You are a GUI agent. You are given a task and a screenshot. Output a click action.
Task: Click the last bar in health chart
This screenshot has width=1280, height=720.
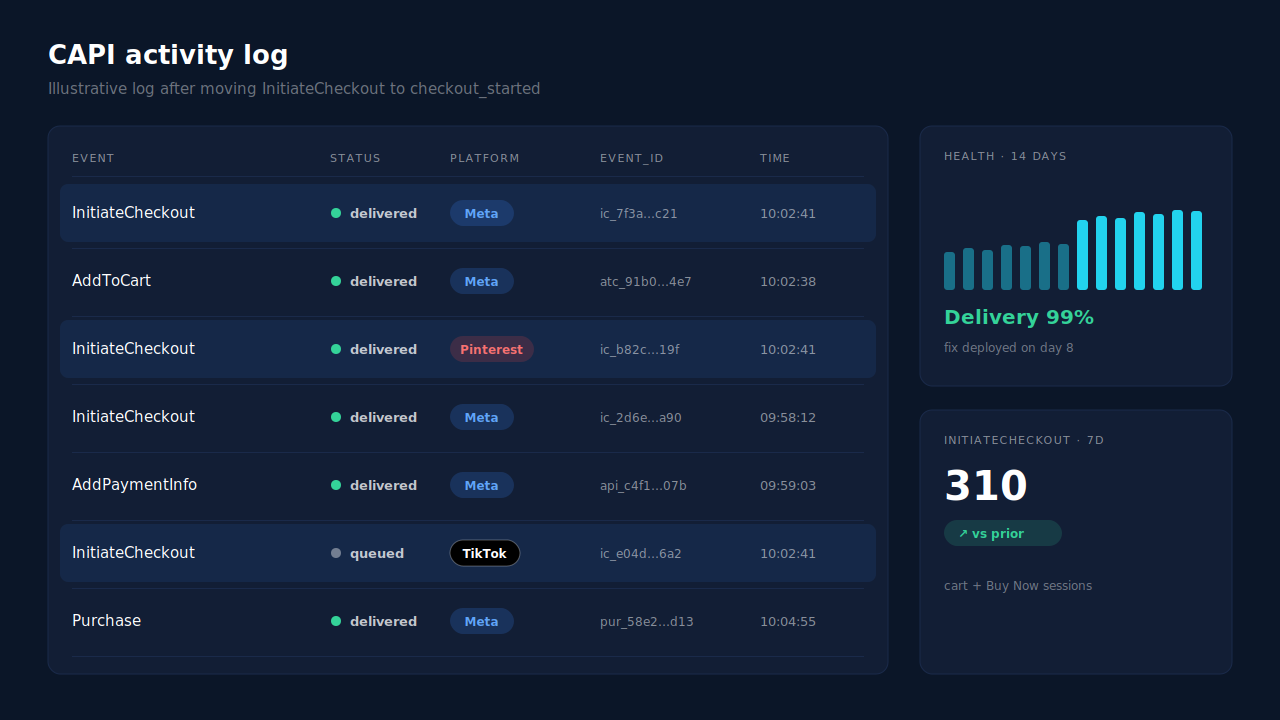coord(1196,250)
